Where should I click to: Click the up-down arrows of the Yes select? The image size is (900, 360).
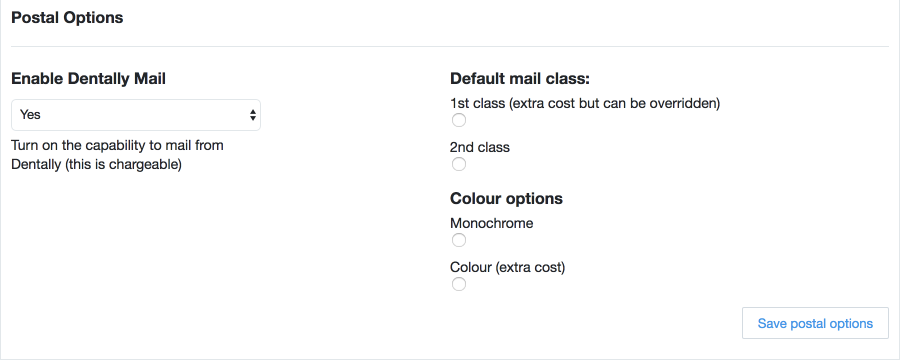coord(253,115)
